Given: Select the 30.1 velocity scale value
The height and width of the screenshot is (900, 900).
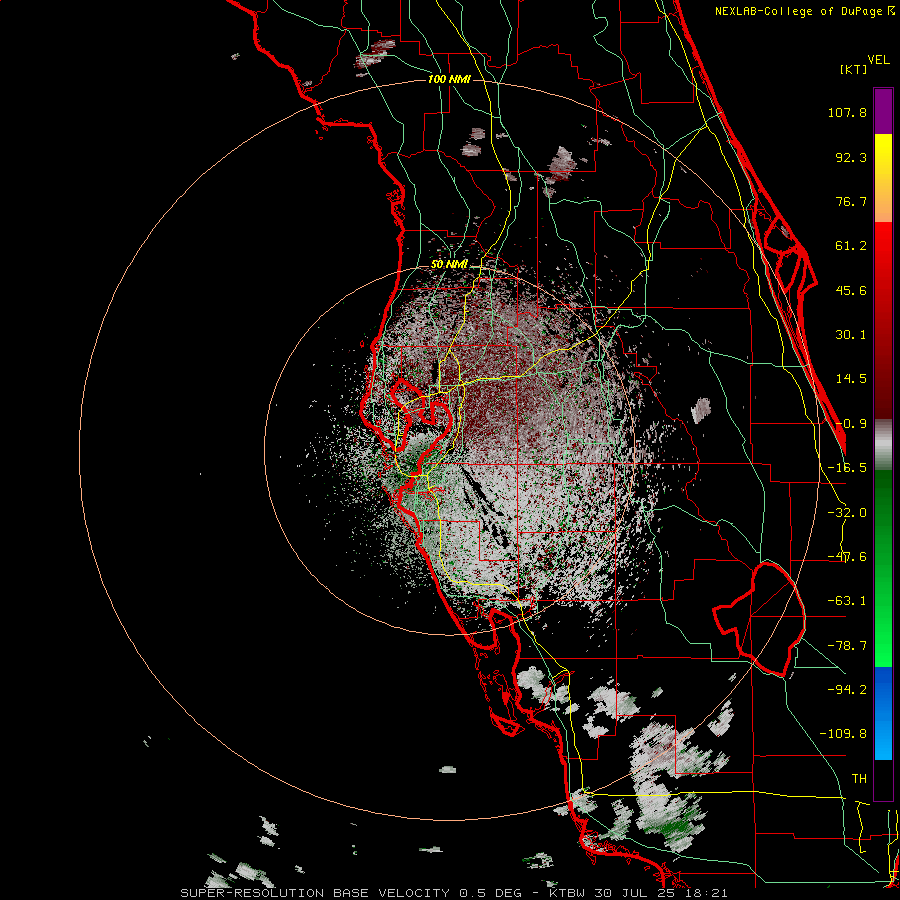Looking at the screenshot, I should tap(851, 335).
